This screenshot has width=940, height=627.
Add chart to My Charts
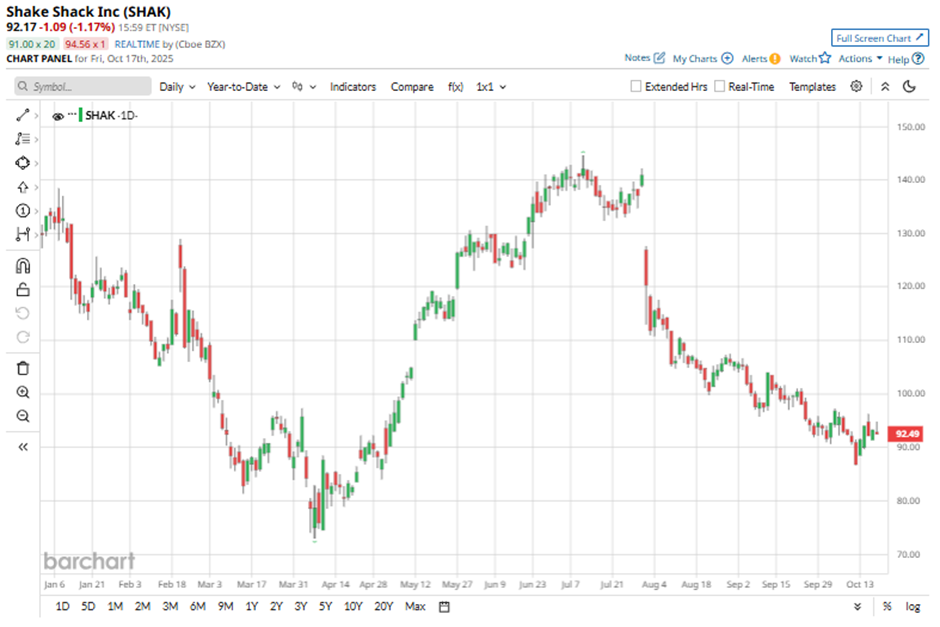tap(703, 58)
